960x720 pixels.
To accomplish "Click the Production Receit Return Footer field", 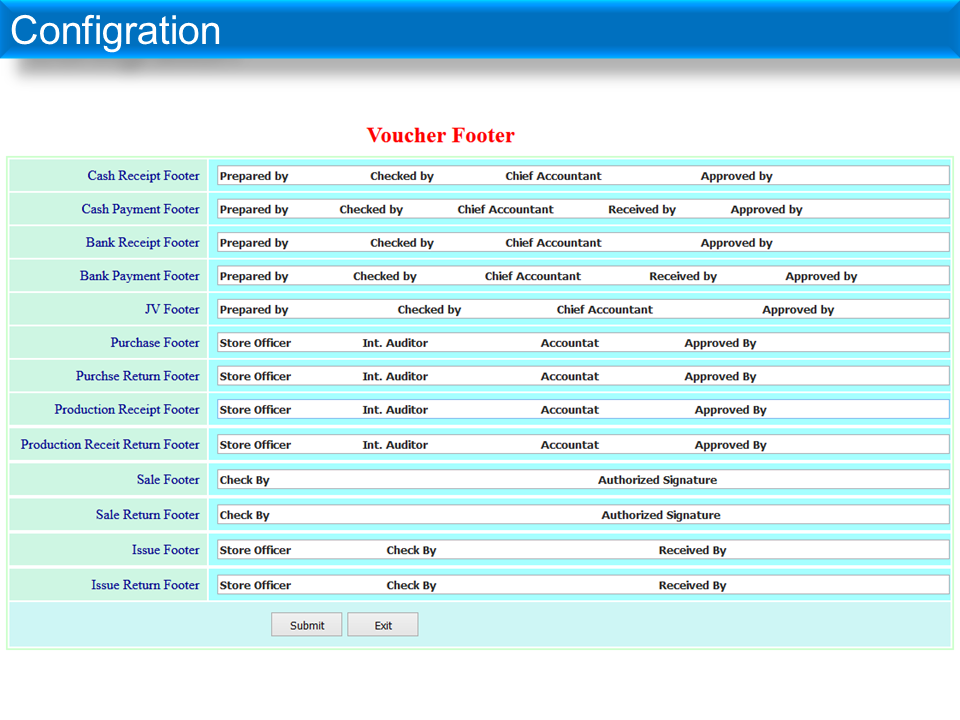I will point(582,445).
